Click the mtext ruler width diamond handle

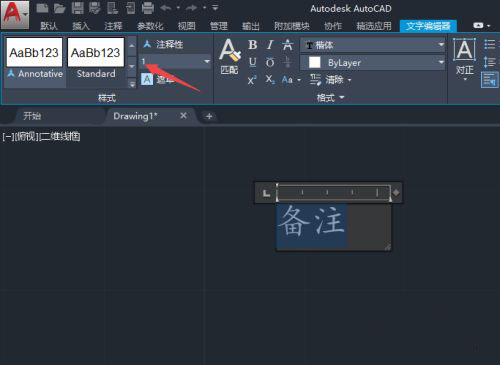pyautogui.click(x=396, y=193)
